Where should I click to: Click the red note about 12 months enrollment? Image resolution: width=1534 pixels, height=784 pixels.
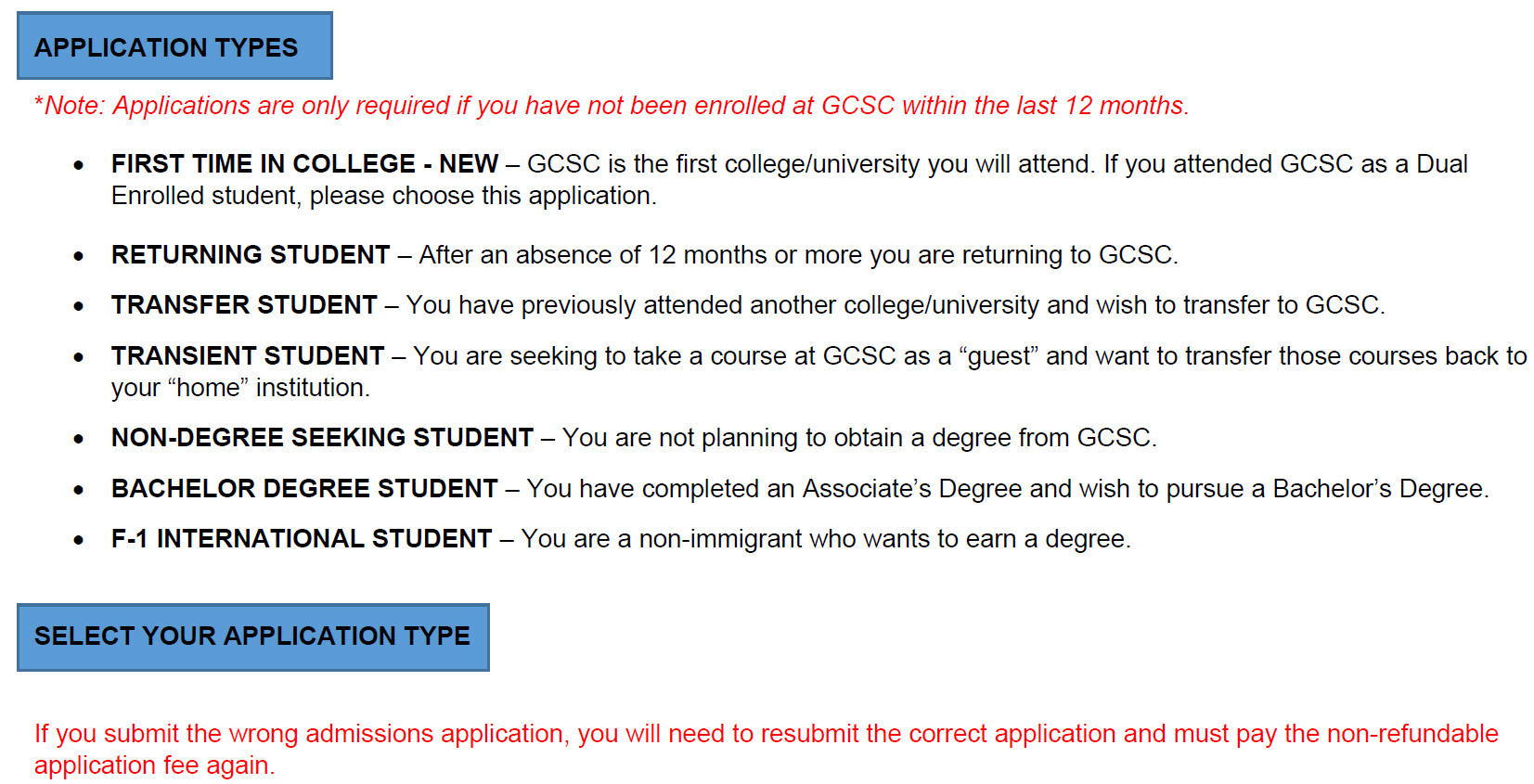pos(612,106)
